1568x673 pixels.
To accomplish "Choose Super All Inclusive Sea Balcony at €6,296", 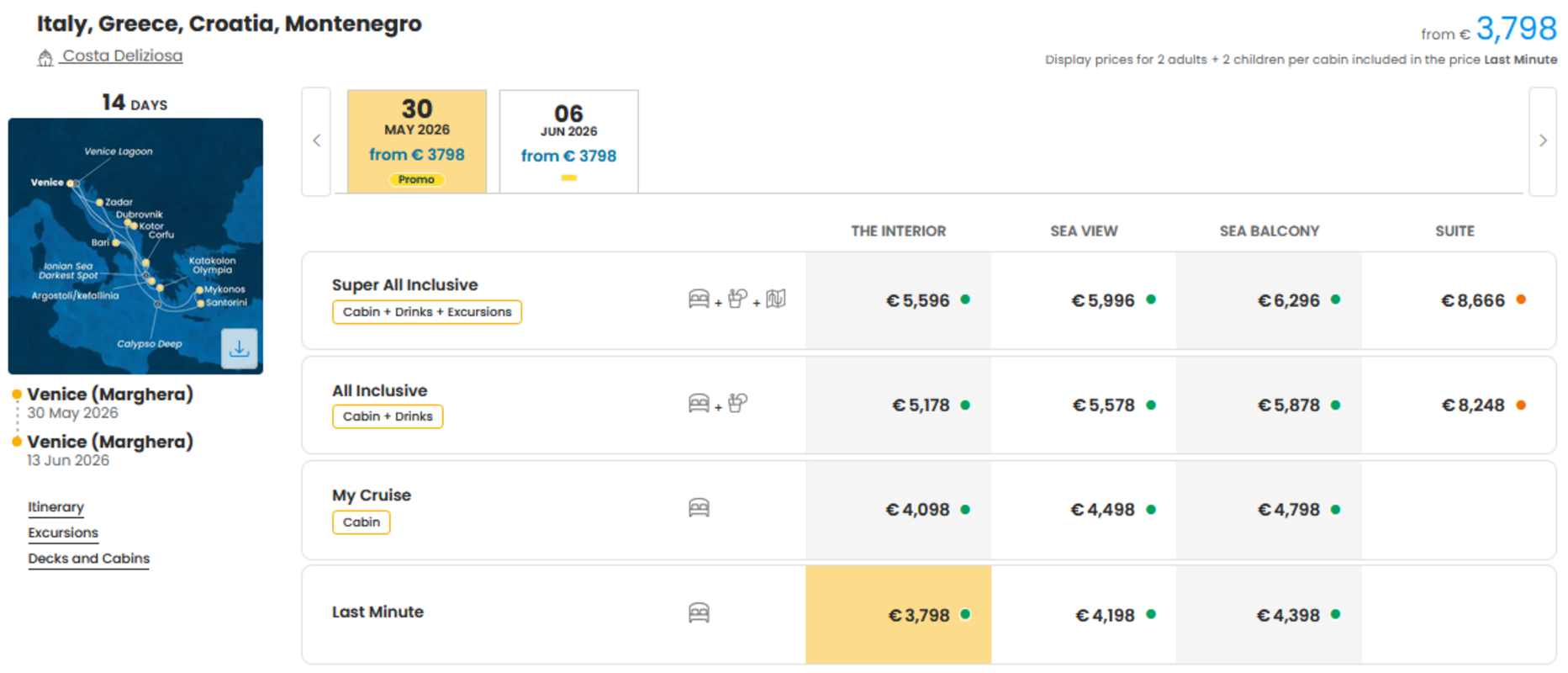I will tap(1269, 300).
